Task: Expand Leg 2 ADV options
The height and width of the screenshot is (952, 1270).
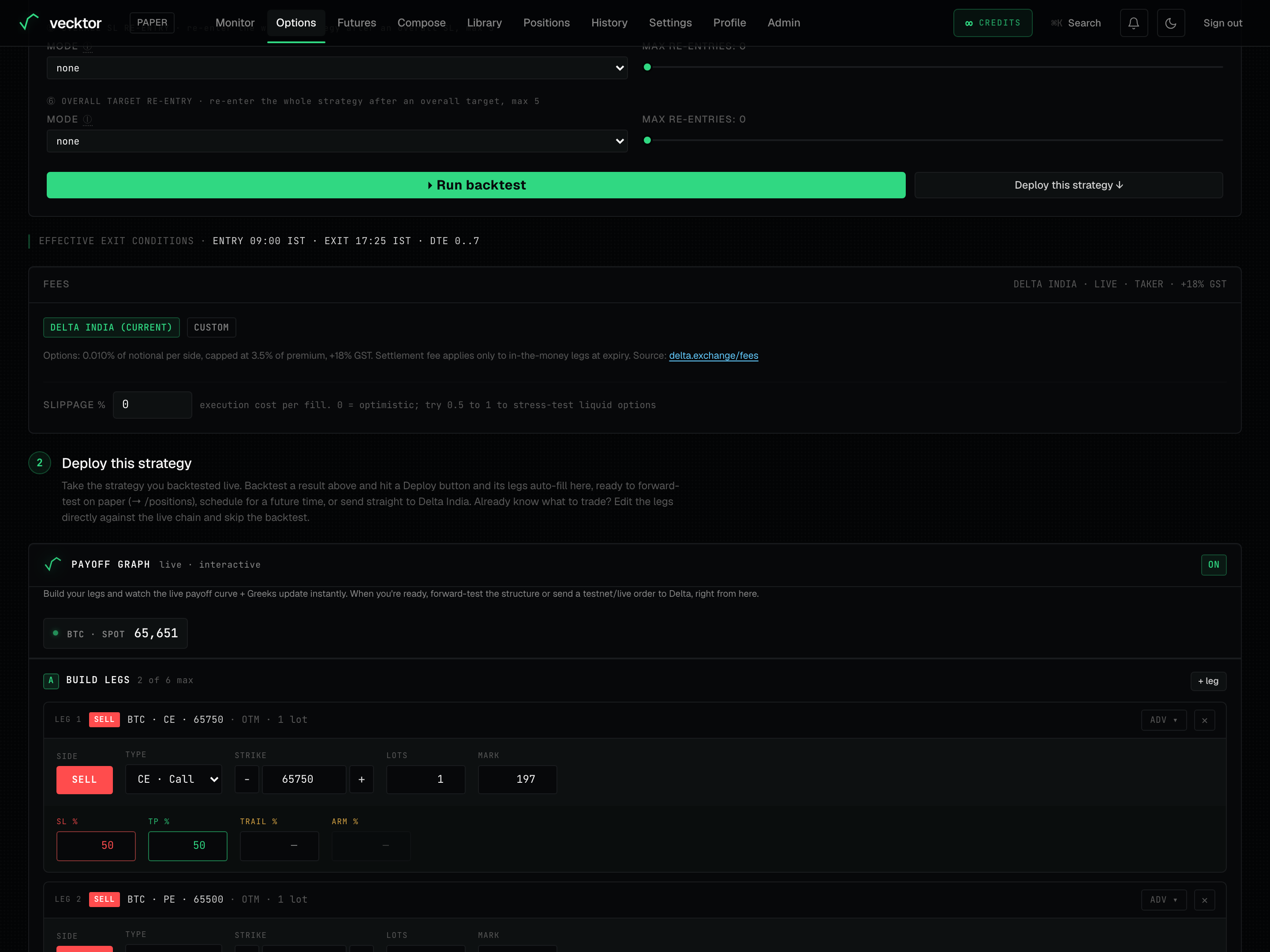Action: point(1163,900)
